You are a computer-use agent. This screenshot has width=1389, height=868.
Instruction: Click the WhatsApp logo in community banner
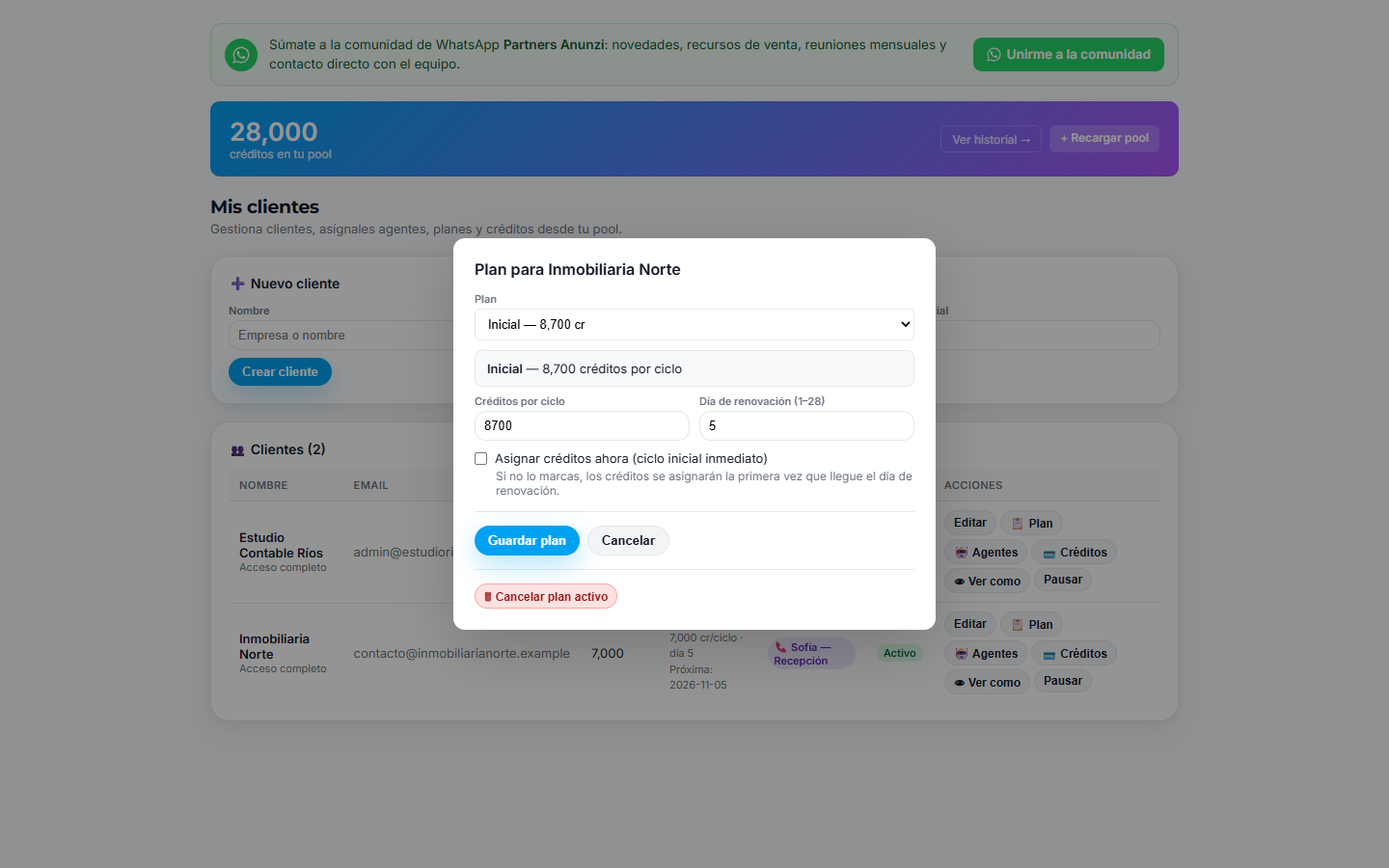click(241, 55)
